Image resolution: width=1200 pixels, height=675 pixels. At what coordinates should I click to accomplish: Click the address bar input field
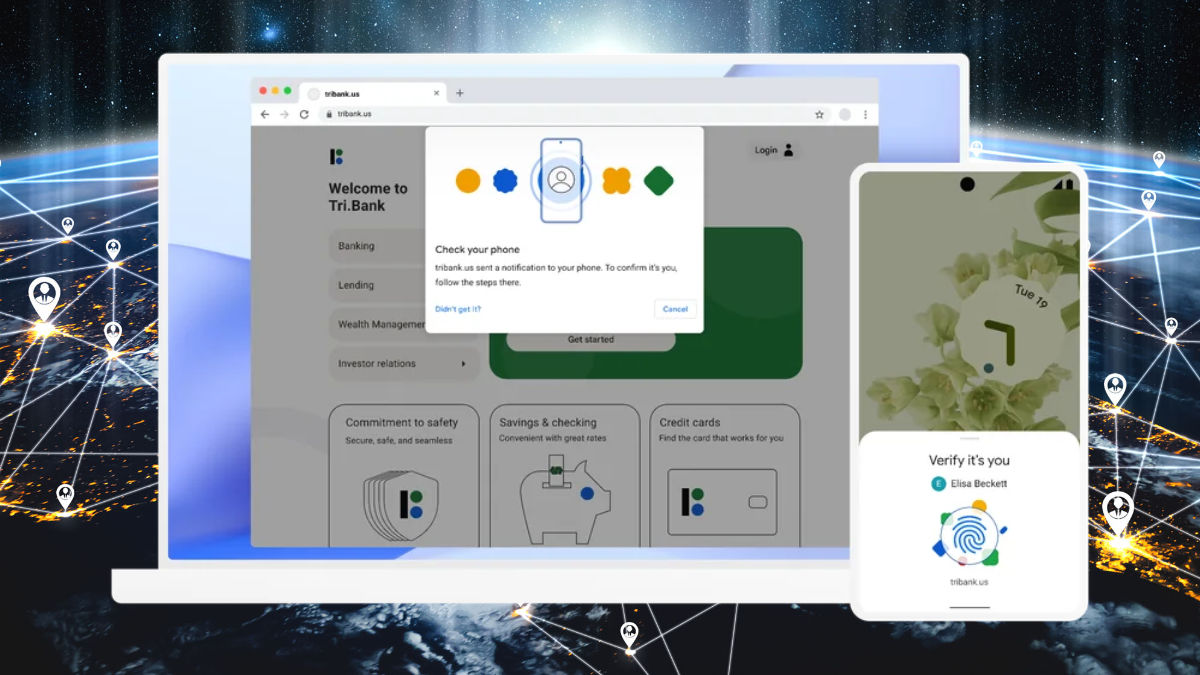(450, 114)
